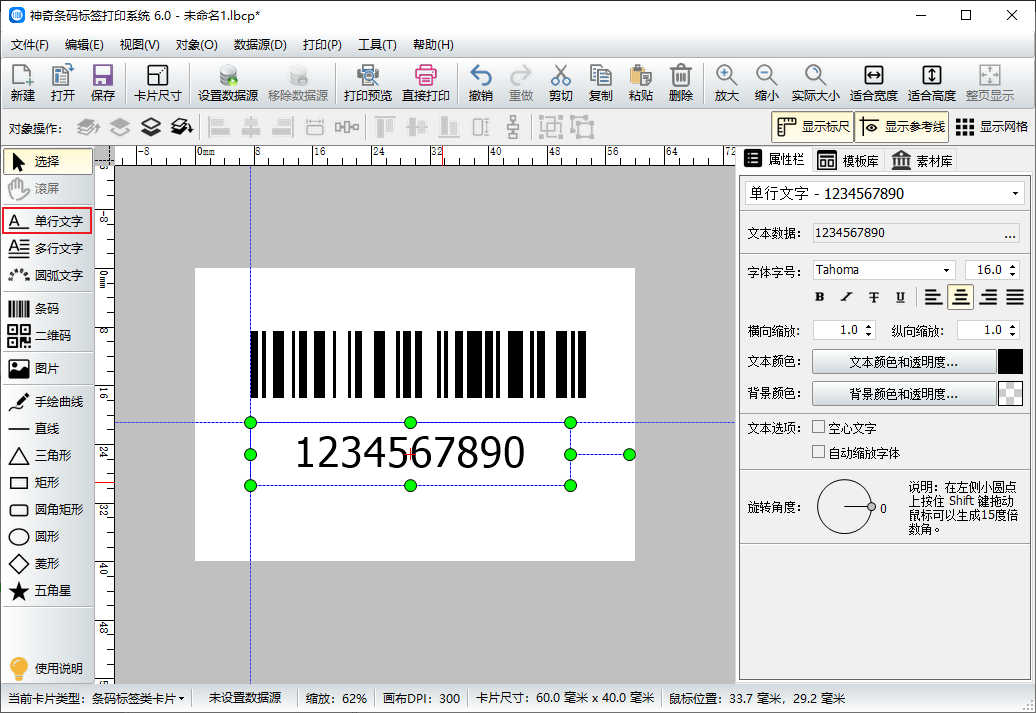Toggle italic text formatting
The height and width of the screenshot is (713, 1036).
[846, 297]
